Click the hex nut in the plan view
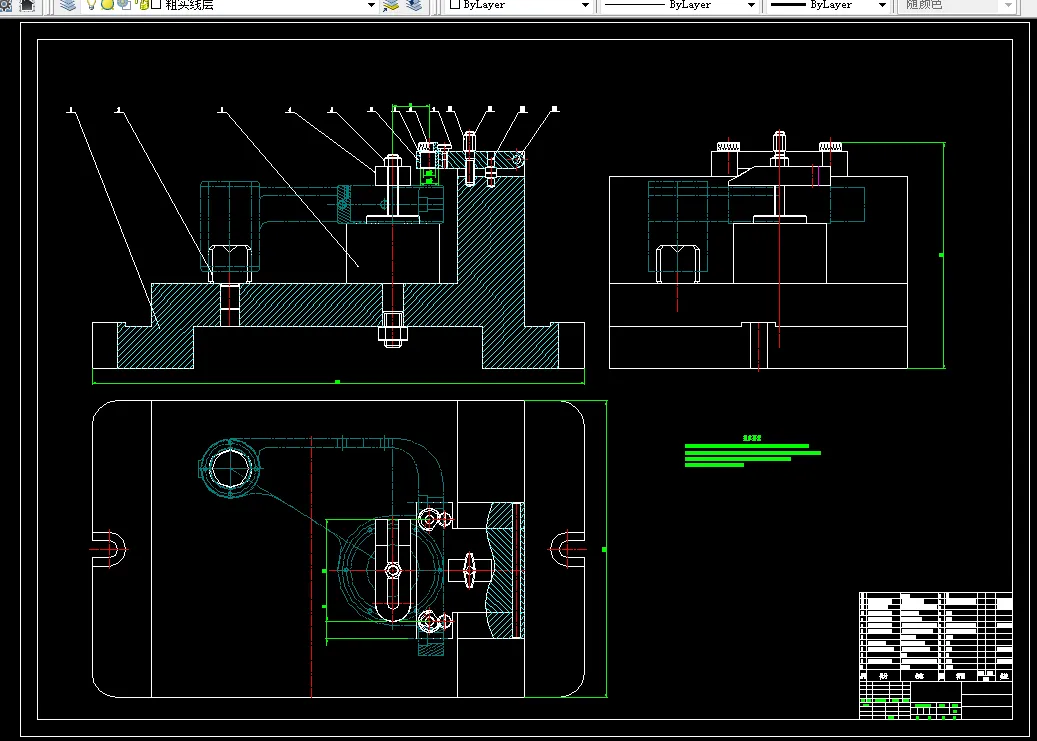Viewport: 1037px width, 741px height. [392, 570]
